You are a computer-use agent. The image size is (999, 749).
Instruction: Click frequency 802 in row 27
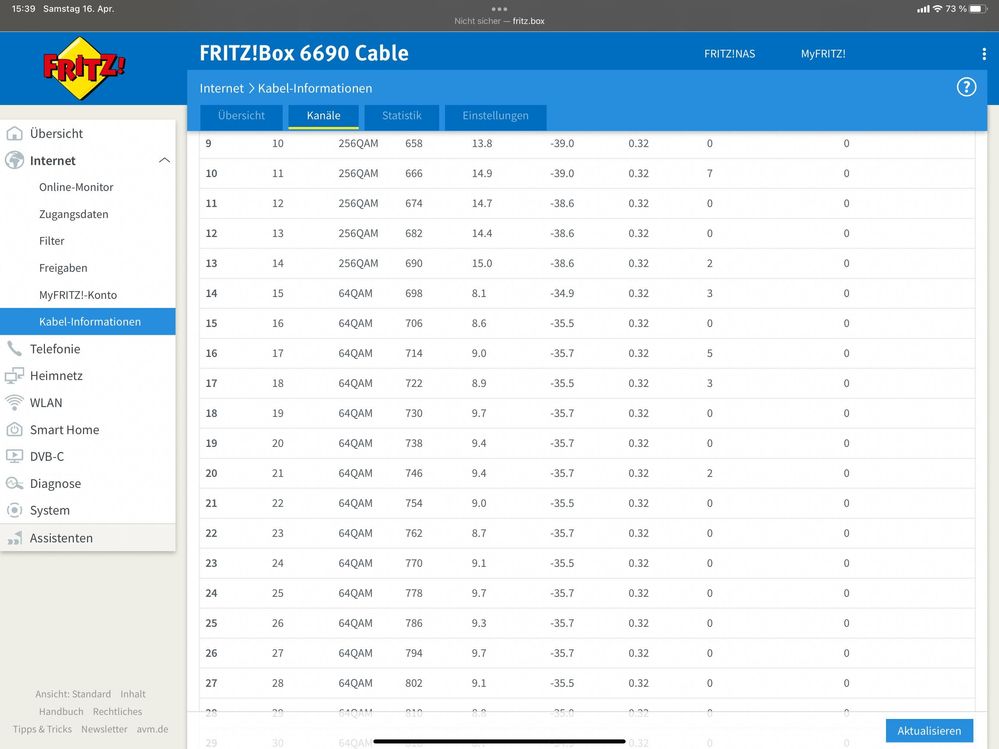(413, 683)
